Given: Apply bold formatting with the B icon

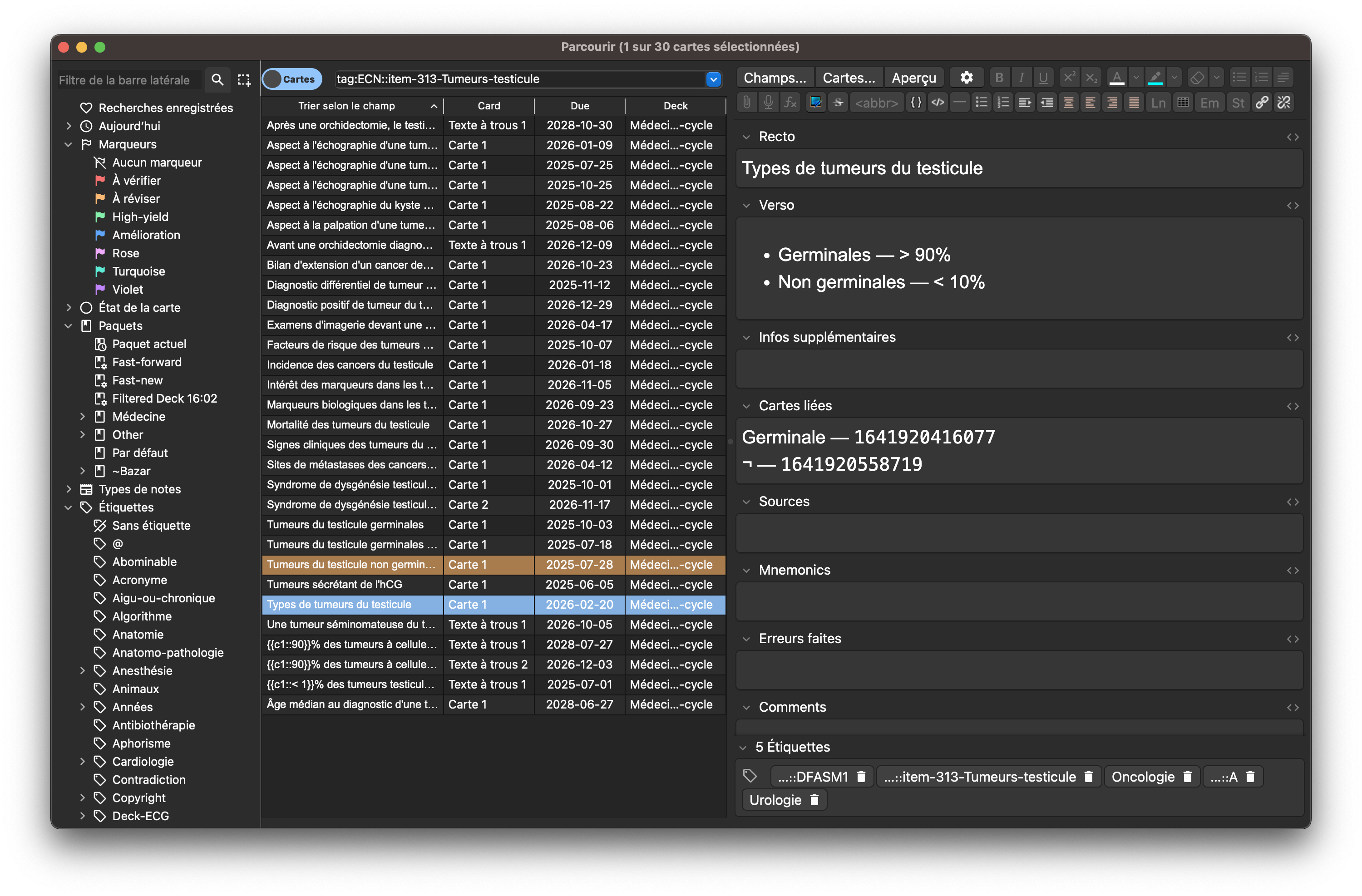Looking at the screenshot, I should (x=999, y=77).
